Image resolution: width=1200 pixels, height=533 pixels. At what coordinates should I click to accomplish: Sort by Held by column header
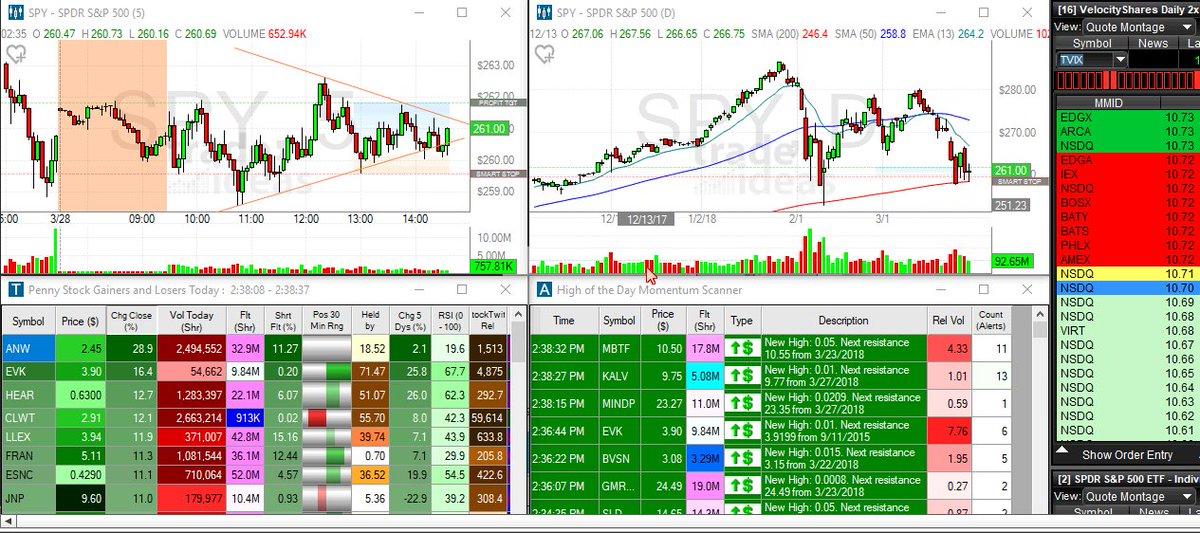[x=369, y=321]
